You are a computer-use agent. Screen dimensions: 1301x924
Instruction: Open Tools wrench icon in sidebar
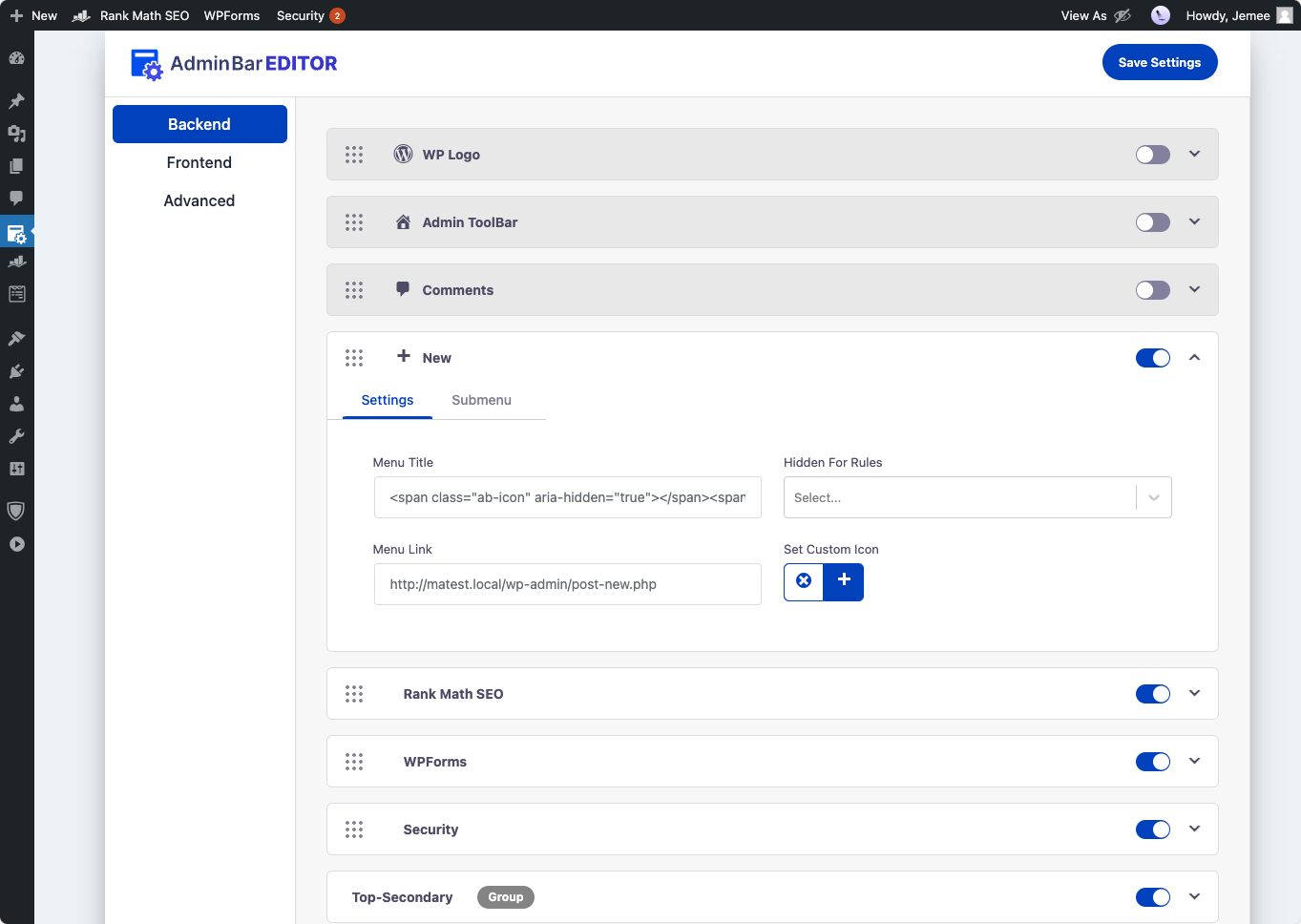(x=16, y=436)
